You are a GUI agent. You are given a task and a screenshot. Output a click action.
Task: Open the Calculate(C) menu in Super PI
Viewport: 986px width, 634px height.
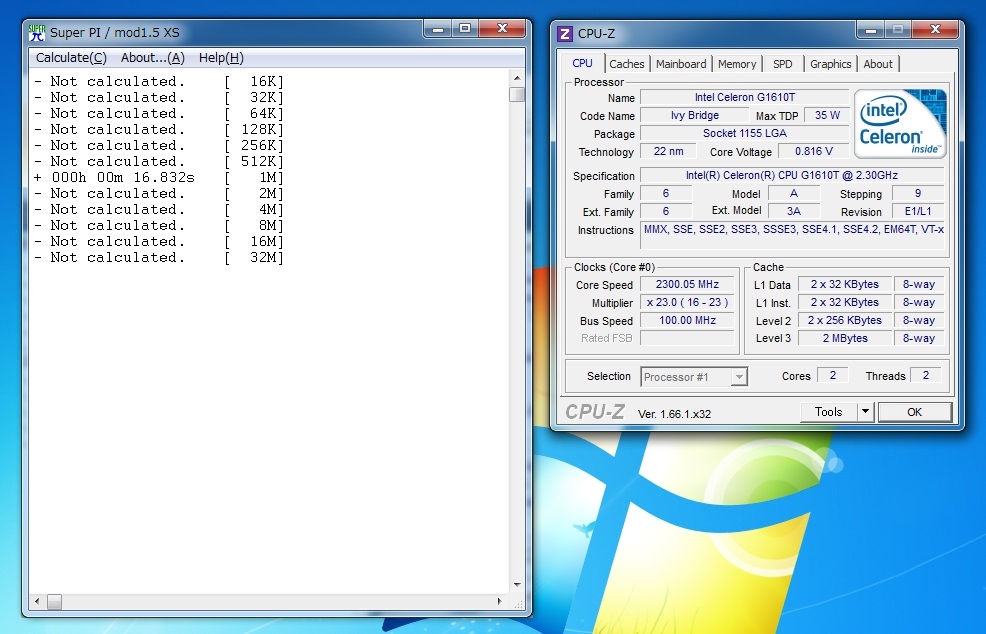(x=71, y=58)
